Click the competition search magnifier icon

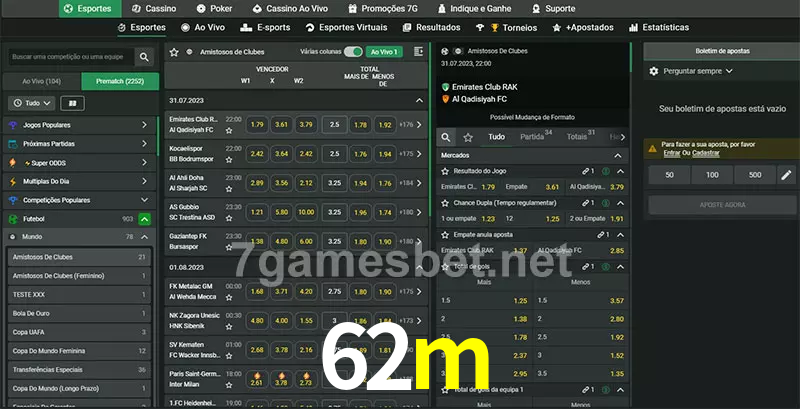point(145,58)
